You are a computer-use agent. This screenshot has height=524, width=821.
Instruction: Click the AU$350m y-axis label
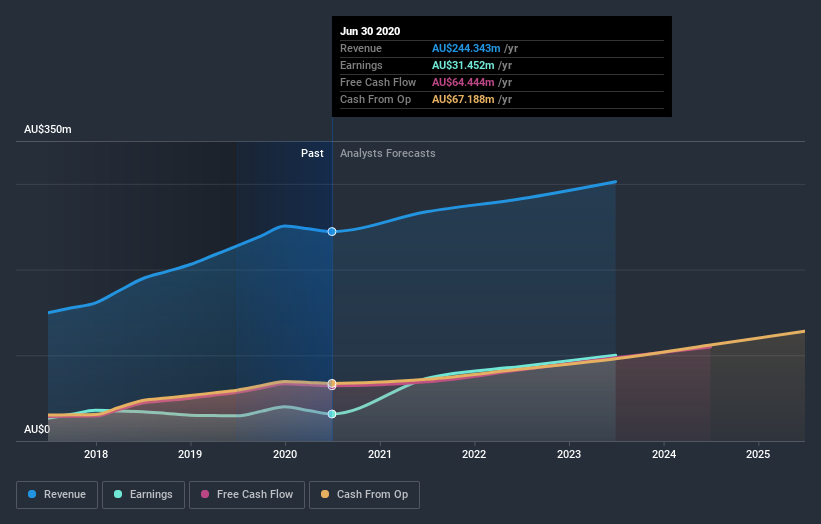48,129
